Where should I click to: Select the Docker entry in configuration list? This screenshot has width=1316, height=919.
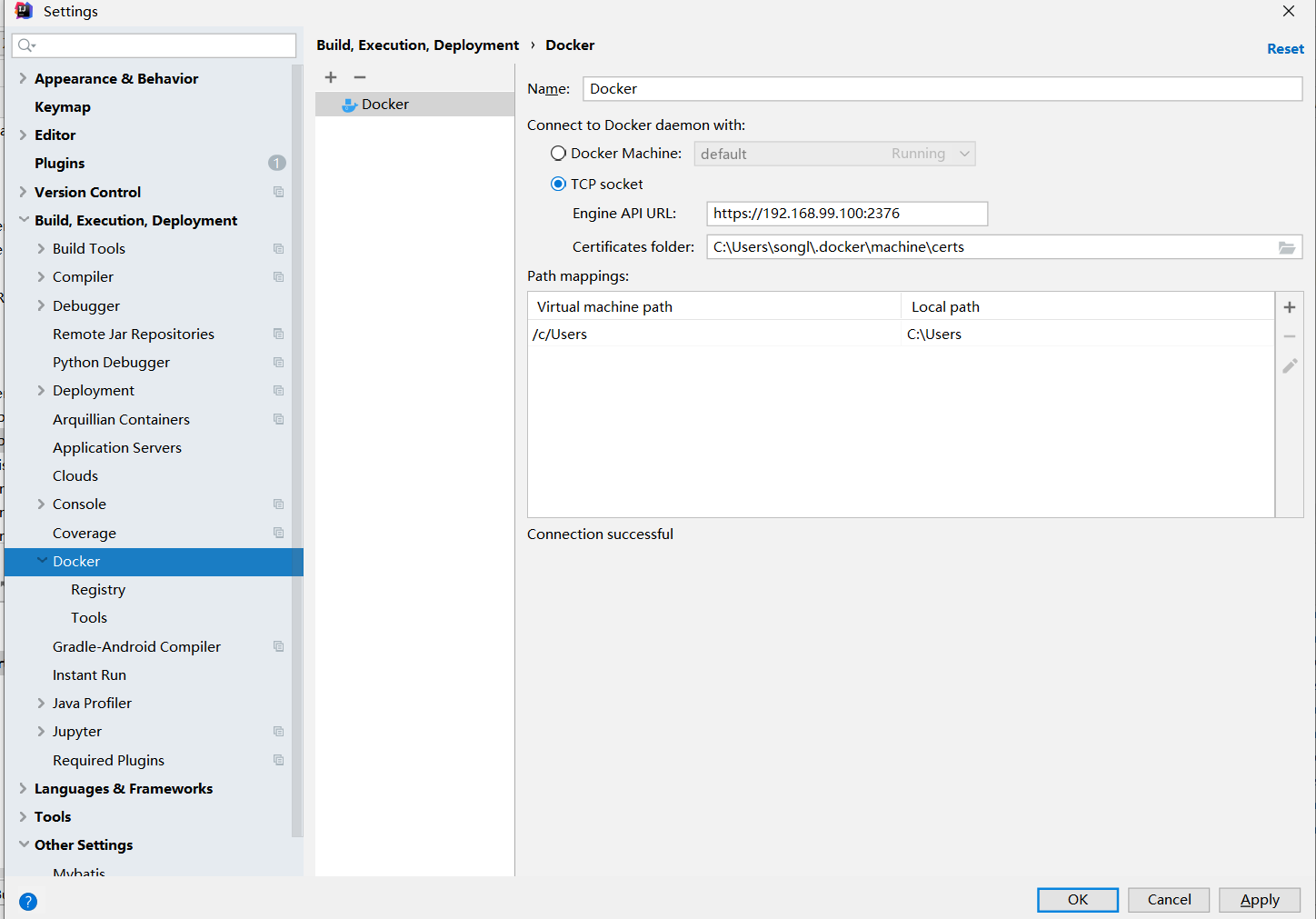[x=414, y=105]
